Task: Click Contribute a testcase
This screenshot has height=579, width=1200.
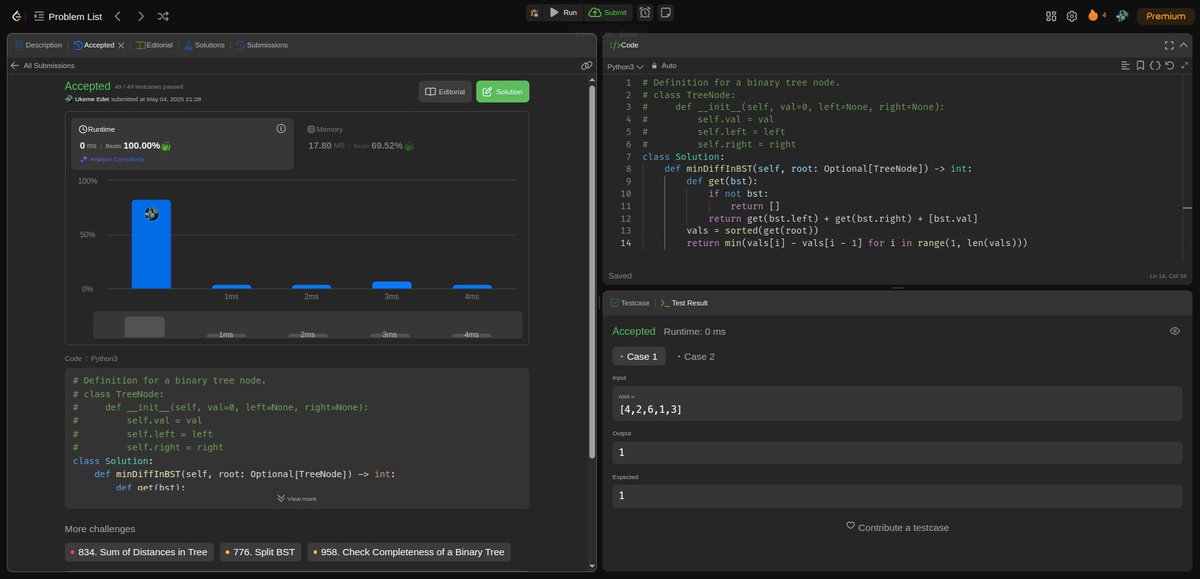Action: click(x=897, y=526)
